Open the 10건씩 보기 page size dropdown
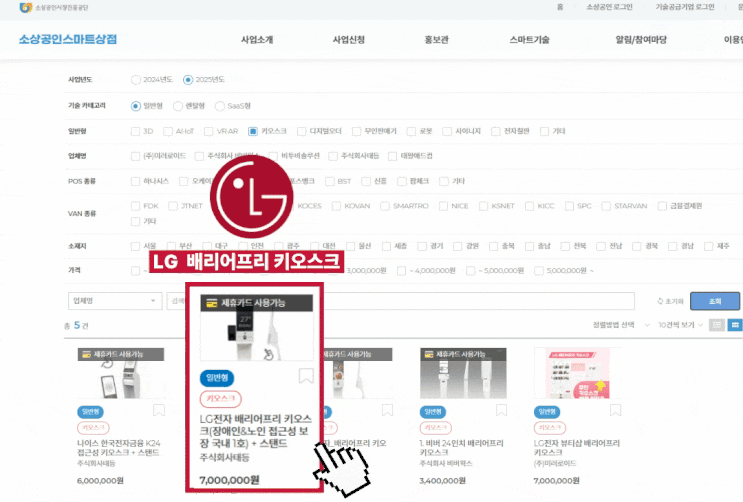The width and height of the screenshot is (743, 502). (x=680, y=325)
